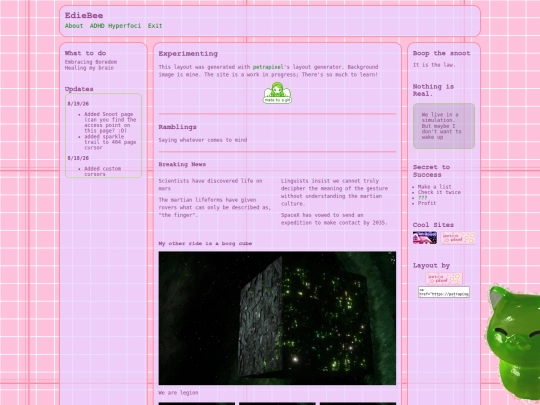Click the 'Scientists have discovered life on mars' paragraph
The width and height of the screenshot is (540, 405).
[x=210, y=185]
